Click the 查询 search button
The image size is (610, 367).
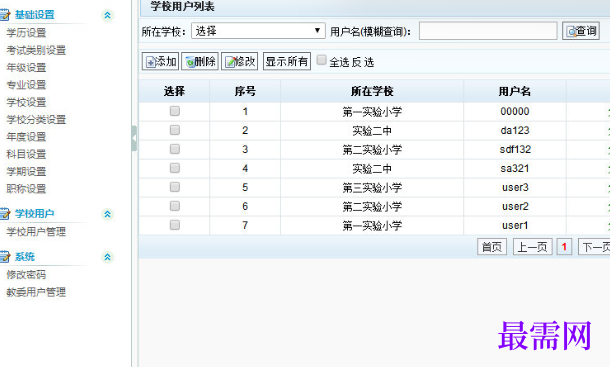(x=581, y=31)
